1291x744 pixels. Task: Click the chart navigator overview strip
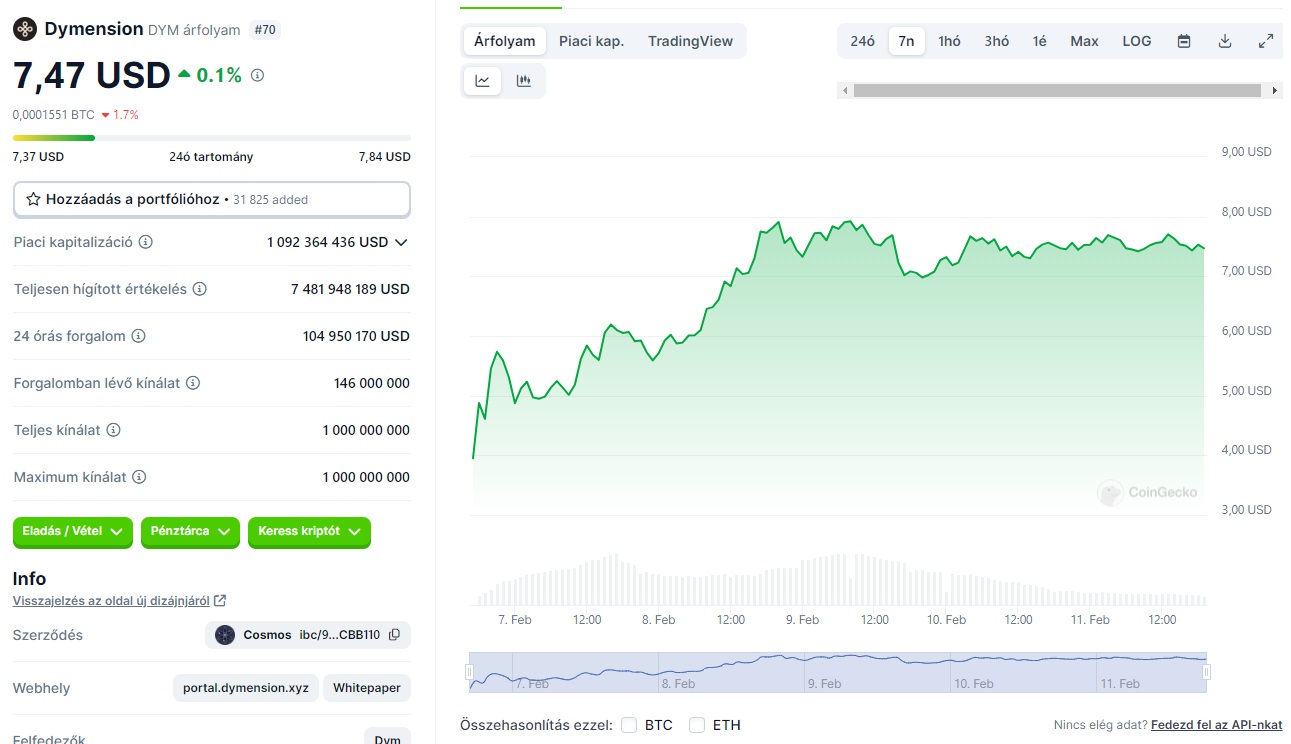838,672
